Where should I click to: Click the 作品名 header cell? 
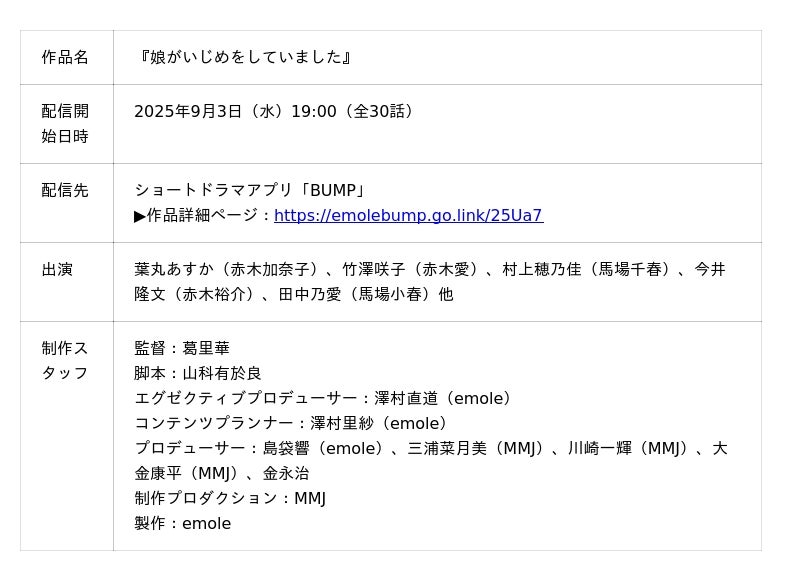coord(65,57)
